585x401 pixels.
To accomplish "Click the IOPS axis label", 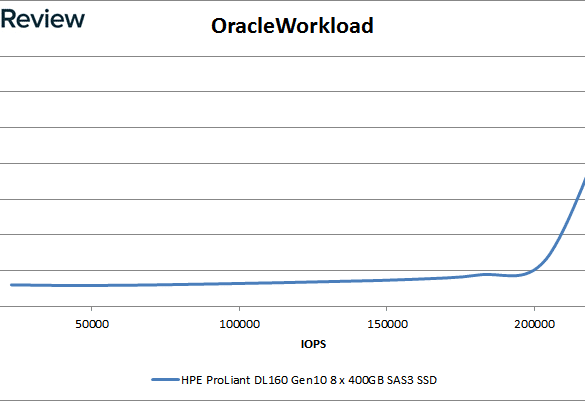I will pyautogui.click(x=313, y=344).
